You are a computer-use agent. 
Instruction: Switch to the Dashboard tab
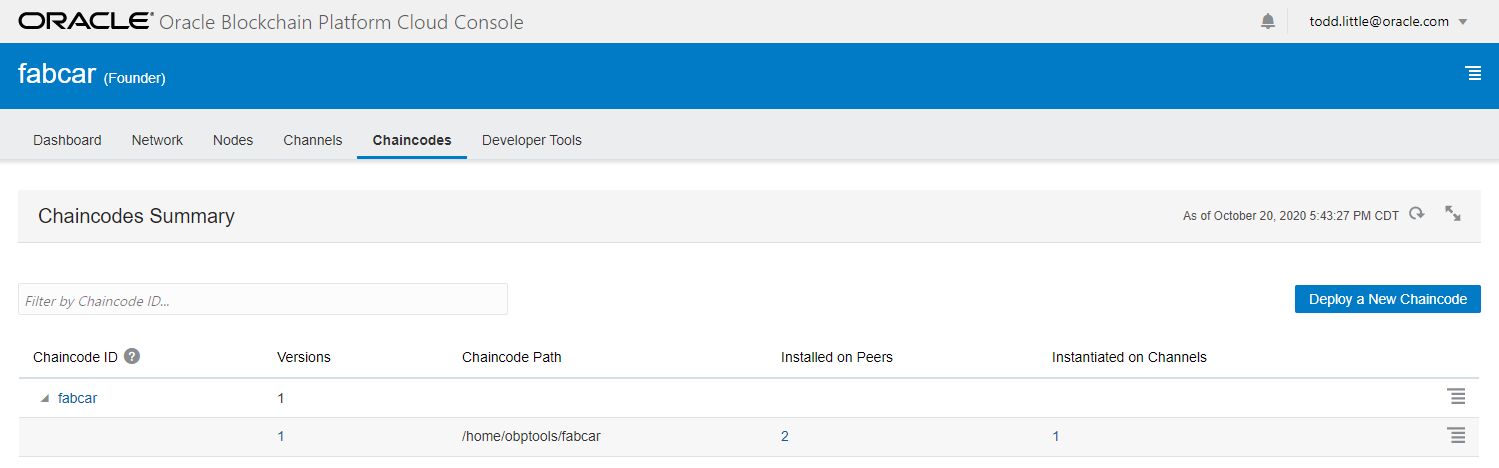67,140
